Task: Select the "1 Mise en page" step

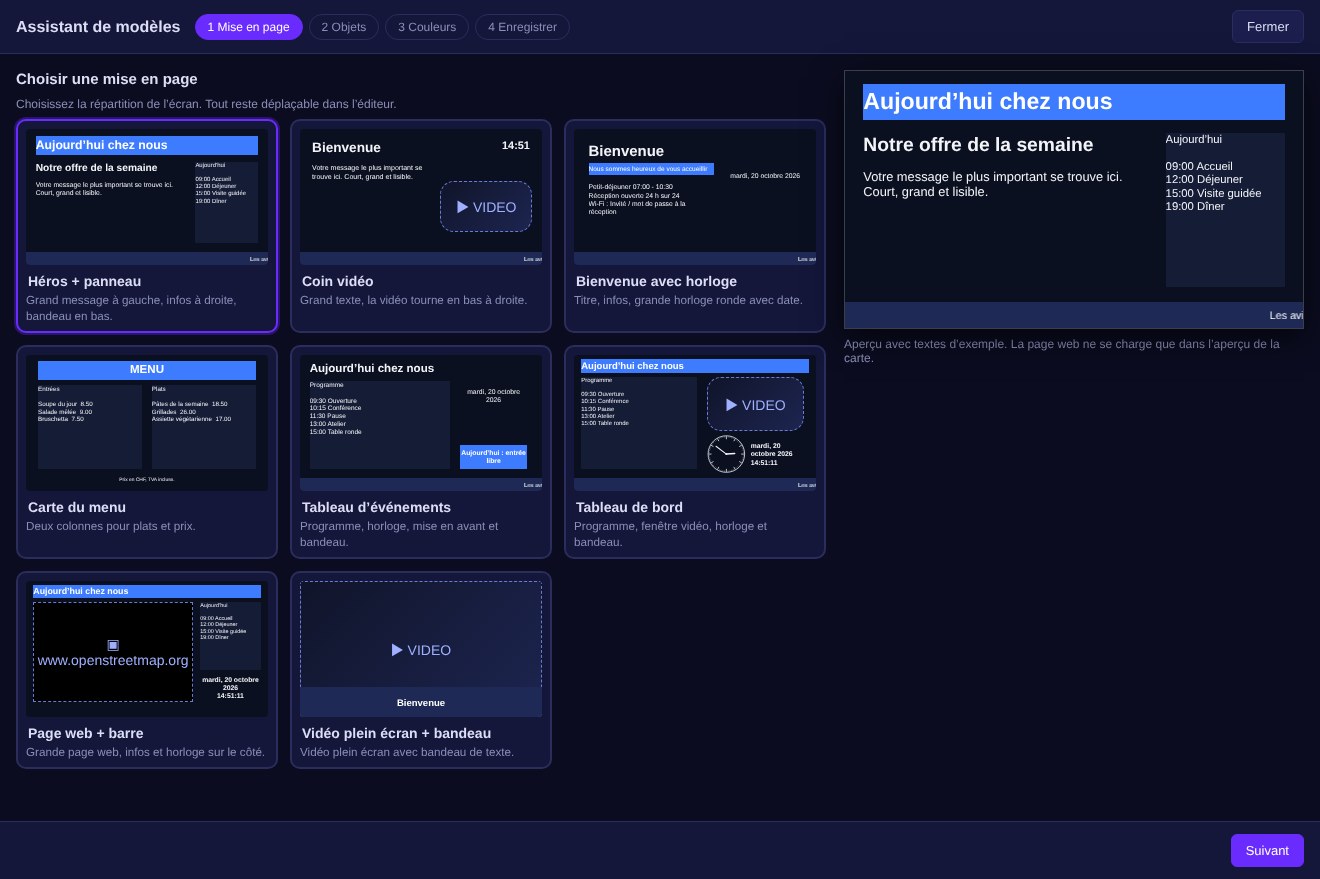Action: pos(249,27)
